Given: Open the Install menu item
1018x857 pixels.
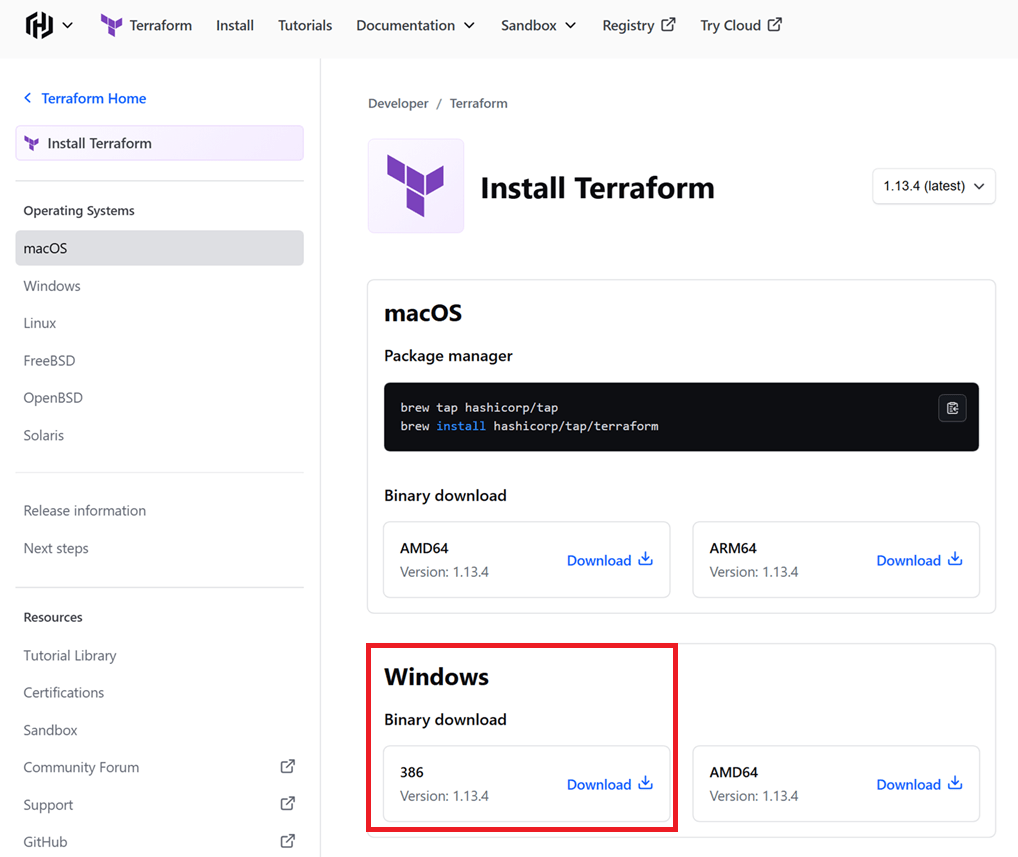Looking at the screenshot, I should pos(235,25).
